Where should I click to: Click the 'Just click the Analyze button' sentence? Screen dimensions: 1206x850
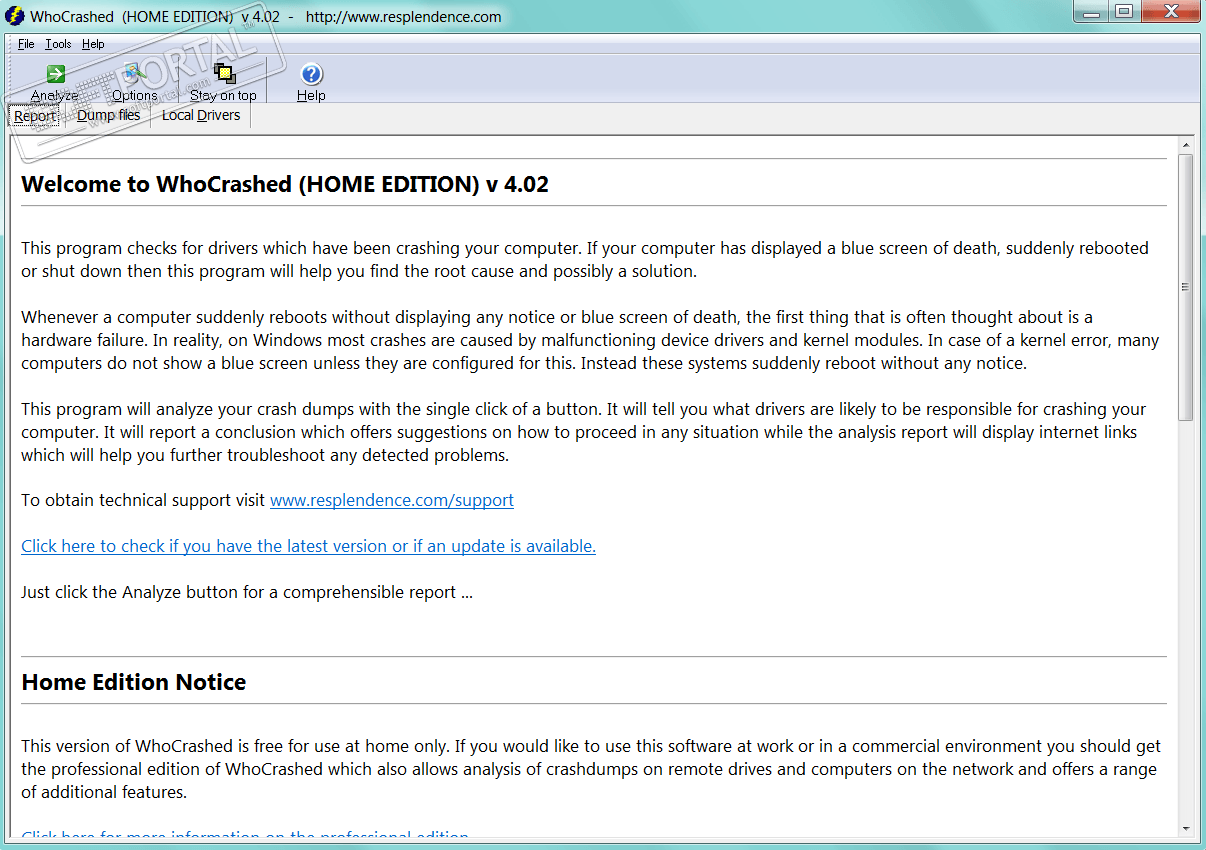(x=247, y=592)
